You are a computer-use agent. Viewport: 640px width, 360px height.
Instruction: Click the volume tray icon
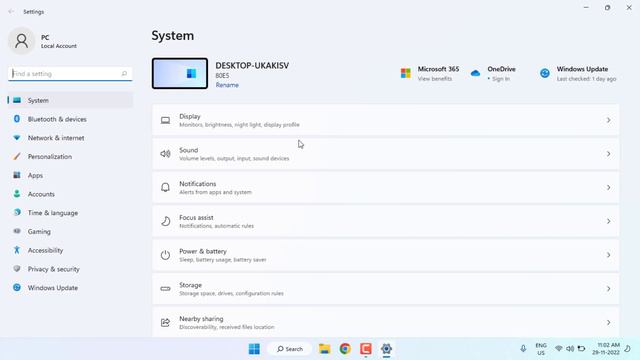point(570,349)
